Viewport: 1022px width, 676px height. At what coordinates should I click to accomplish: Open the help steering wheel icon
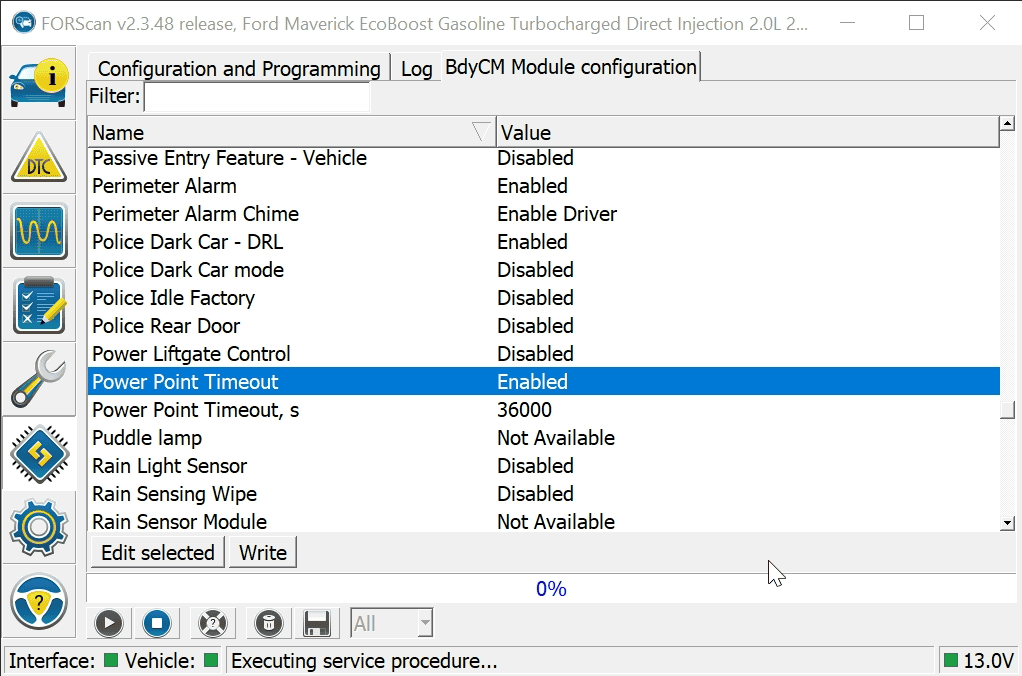39,601
